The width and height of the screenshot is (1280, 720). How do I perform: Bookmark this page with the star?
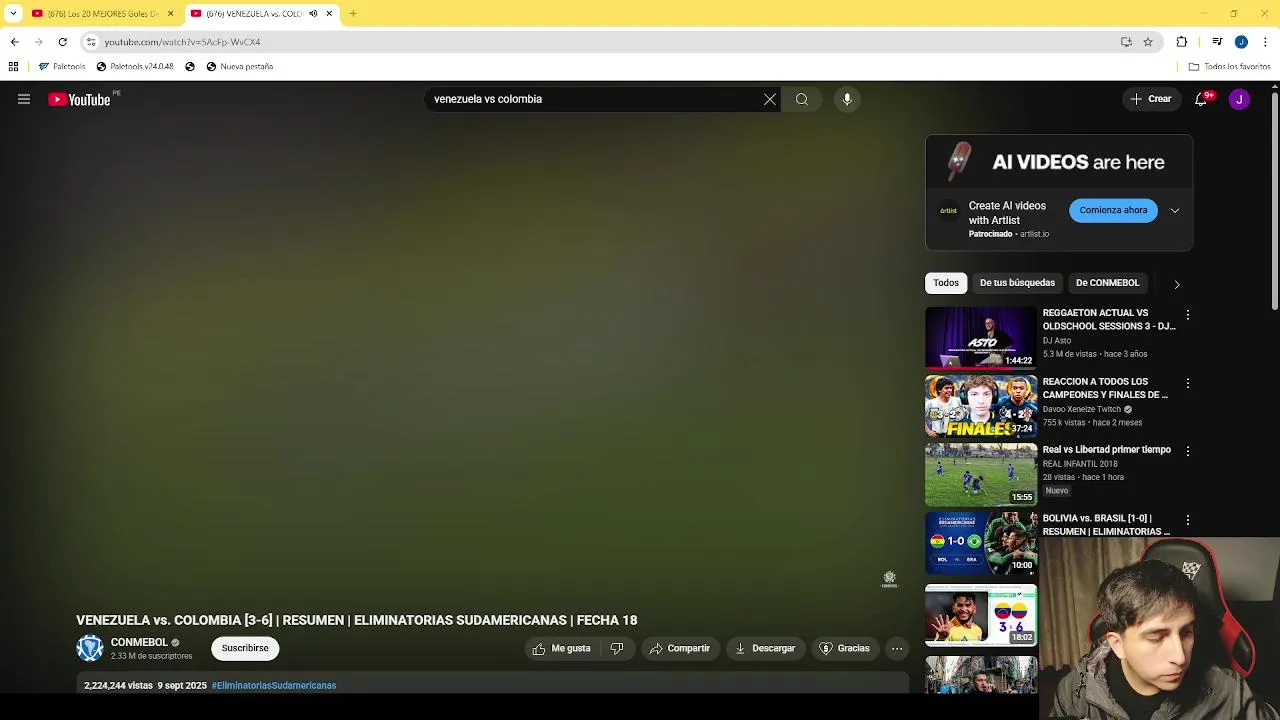1148,42
